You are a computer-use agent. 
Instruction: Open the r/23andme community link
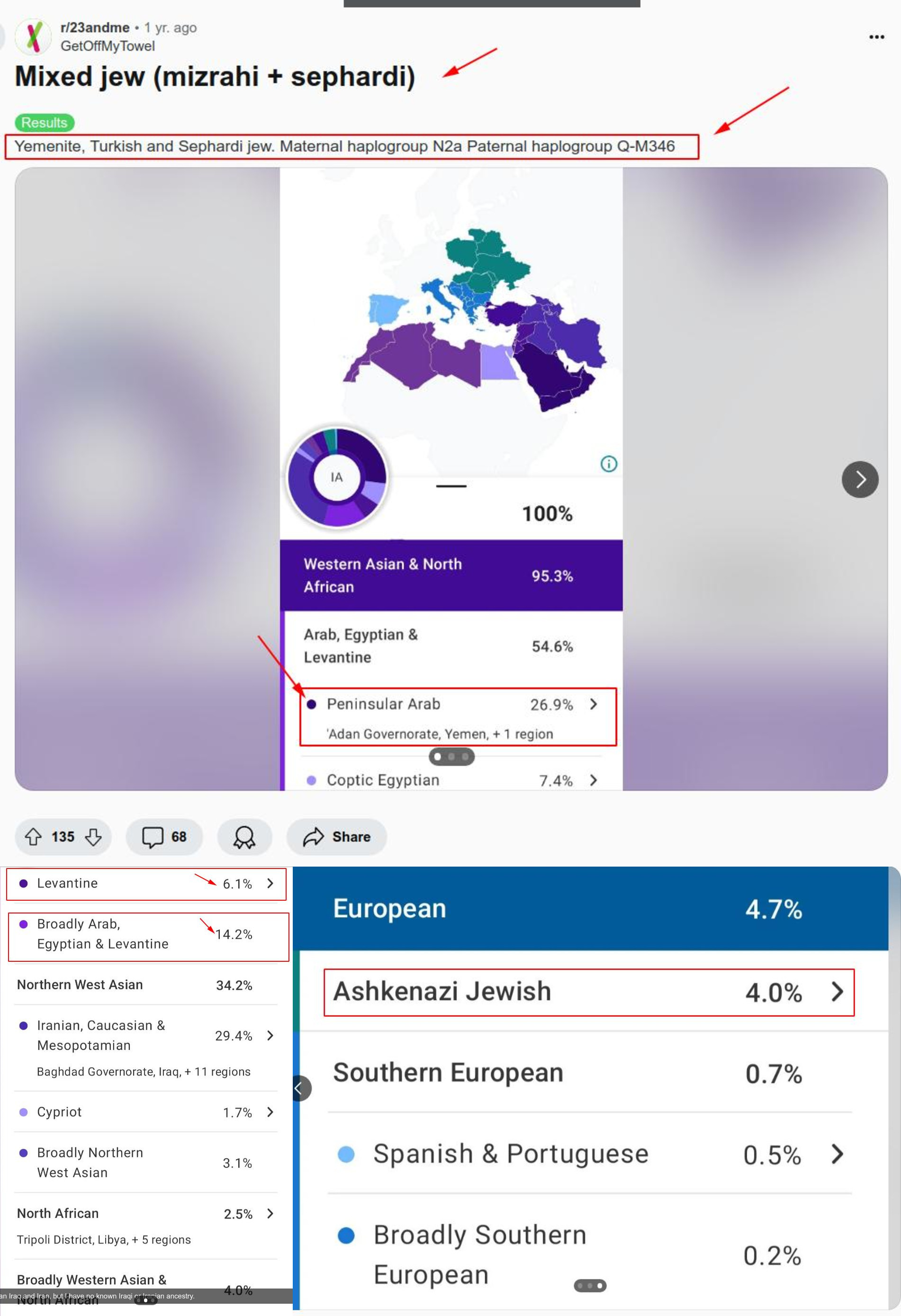point(95,27)
